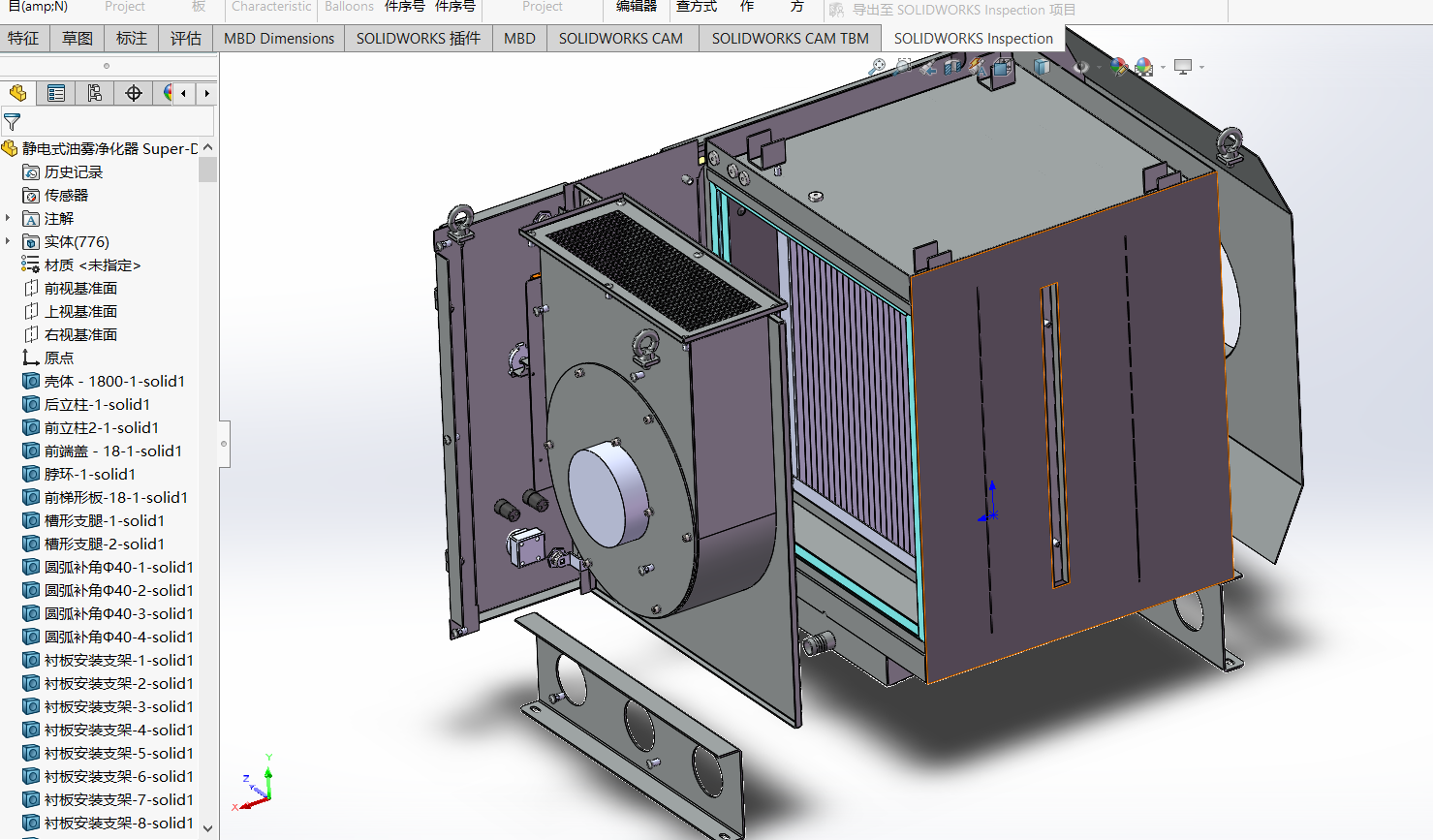Select 壳体 - 1800-1-solid1 in tree
Viewport: 1433px width, 840px height.
(113, 382)
